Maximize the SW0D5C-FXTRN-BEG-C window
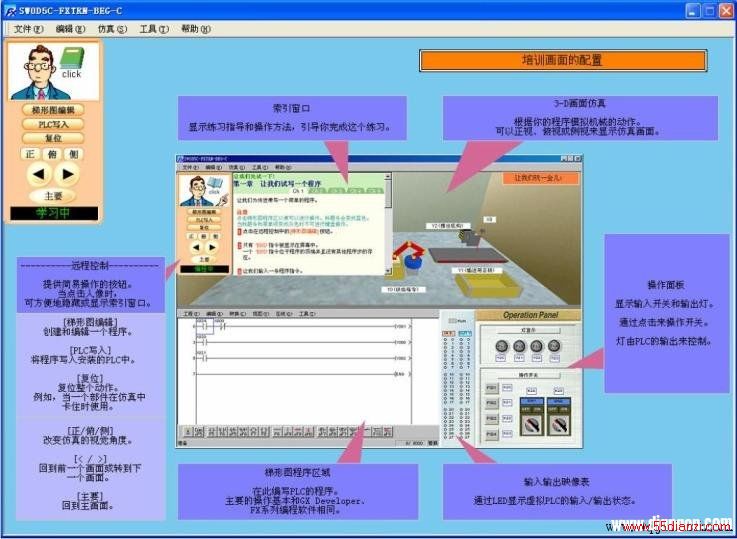The height and width of the screenshot is (539, 737). 710,11
